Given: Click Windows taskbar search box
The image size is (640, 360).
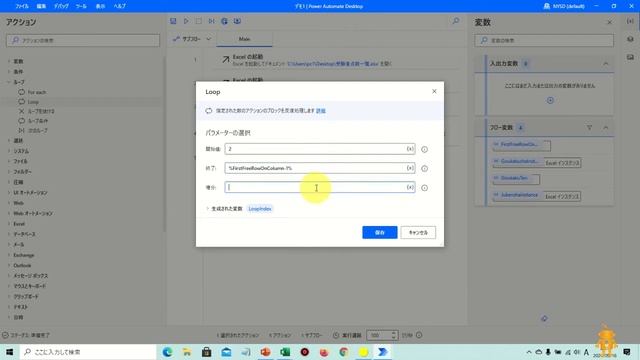Looking at the screenshot, I should click(88, 352).
